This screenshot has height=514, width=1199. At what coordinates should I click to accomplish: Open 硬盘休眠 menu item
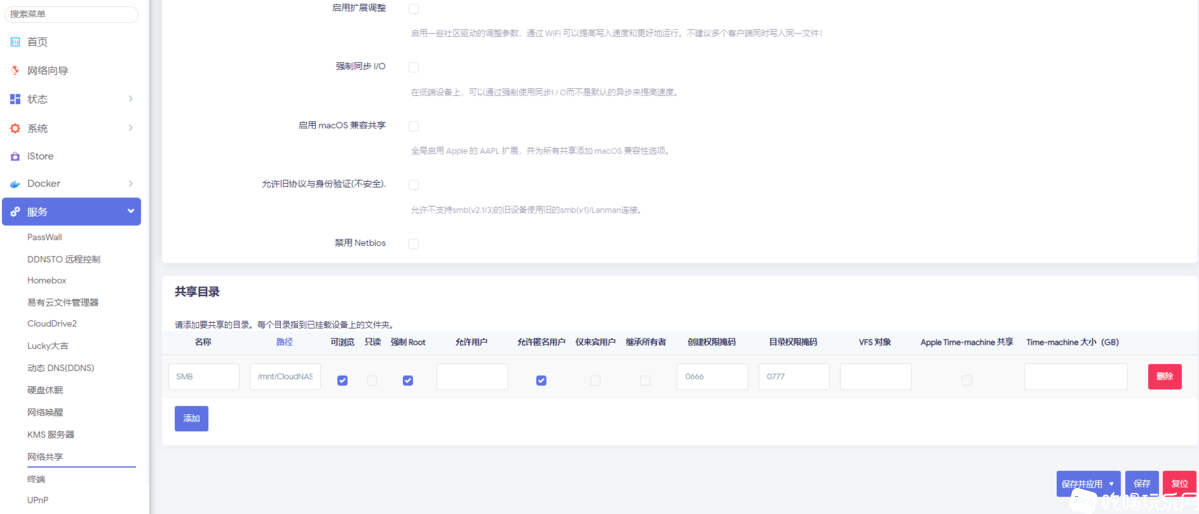pos(45,390)
